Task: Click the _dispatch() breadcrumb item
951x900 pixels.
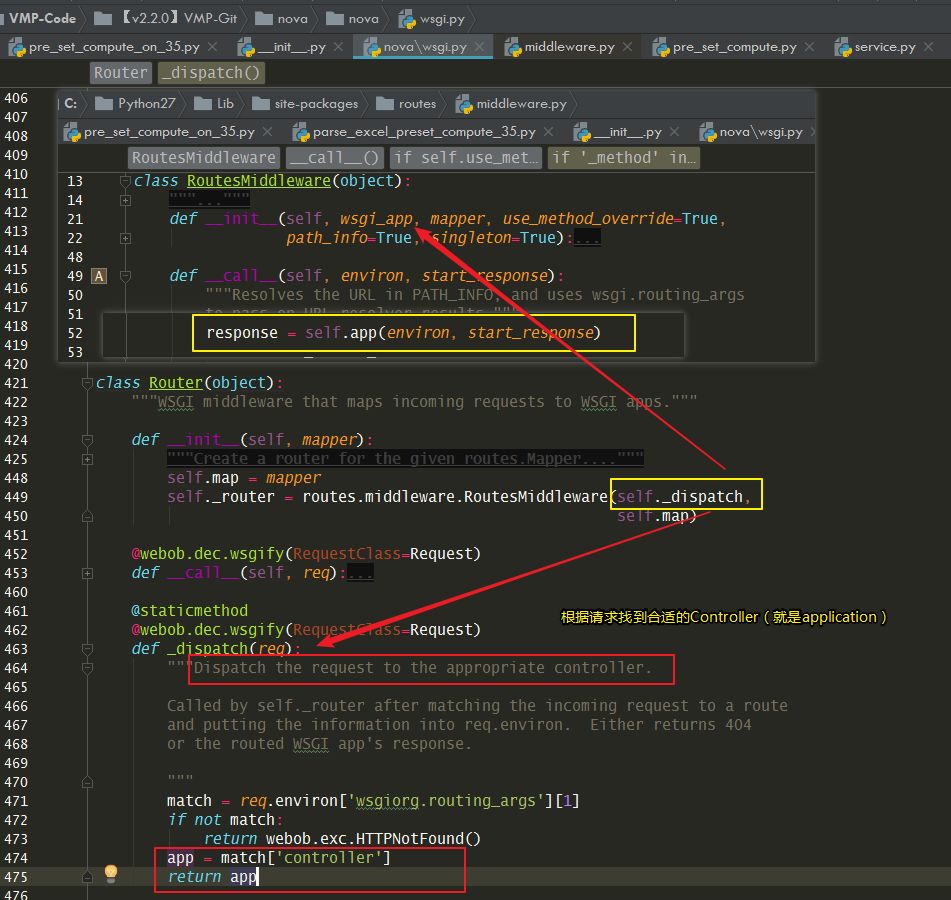Action: [x=210, y=72]
